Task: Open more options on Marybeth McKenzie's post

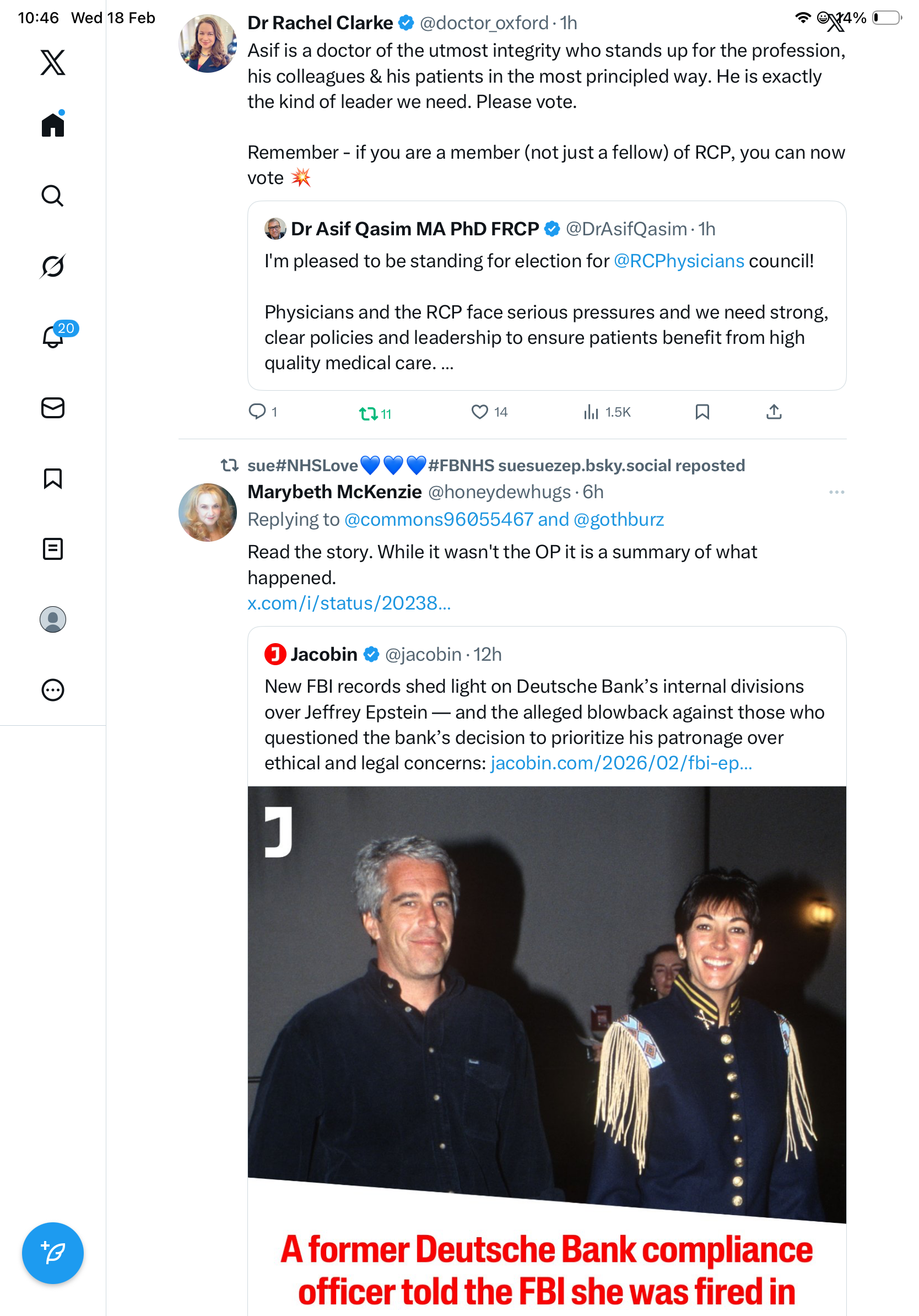Action: pos(836,492)
